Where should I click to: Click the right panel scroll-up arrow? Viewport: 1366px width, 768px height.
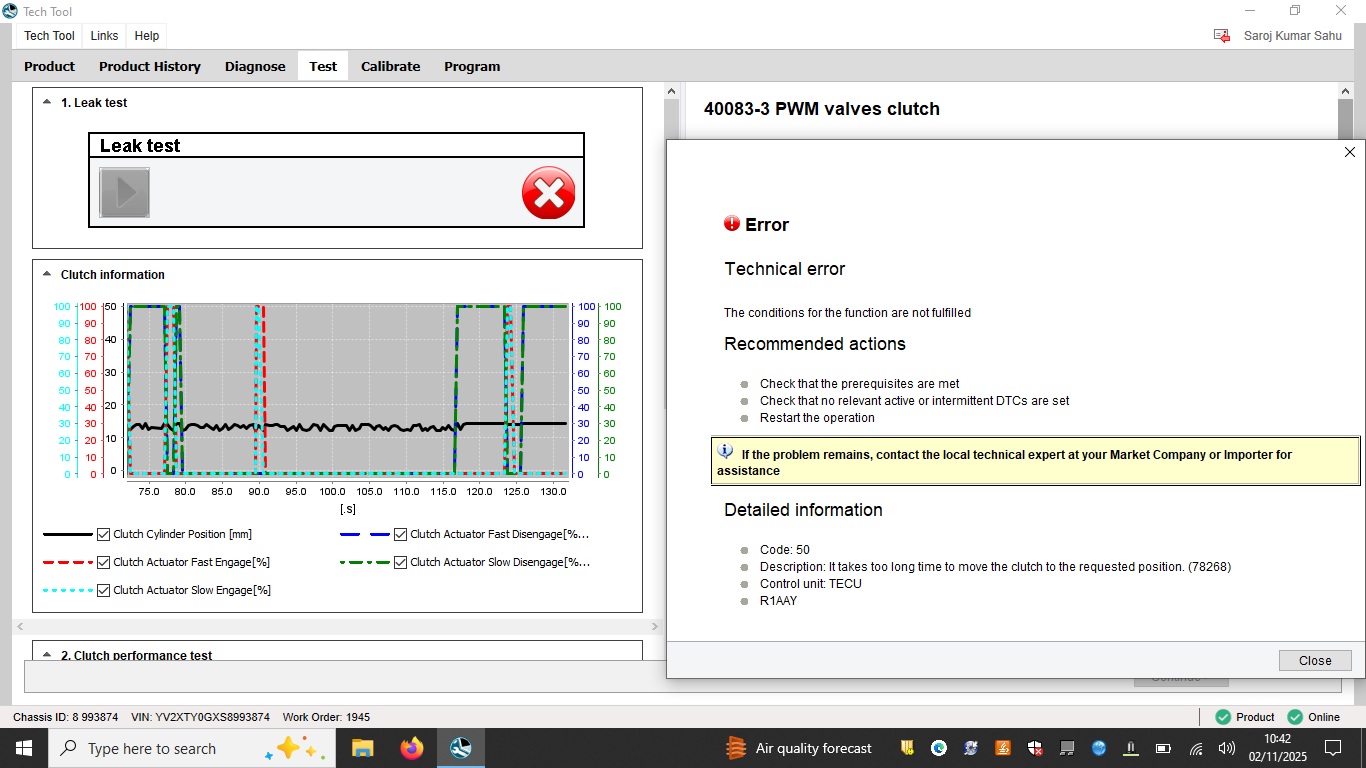coord(1345,91)
